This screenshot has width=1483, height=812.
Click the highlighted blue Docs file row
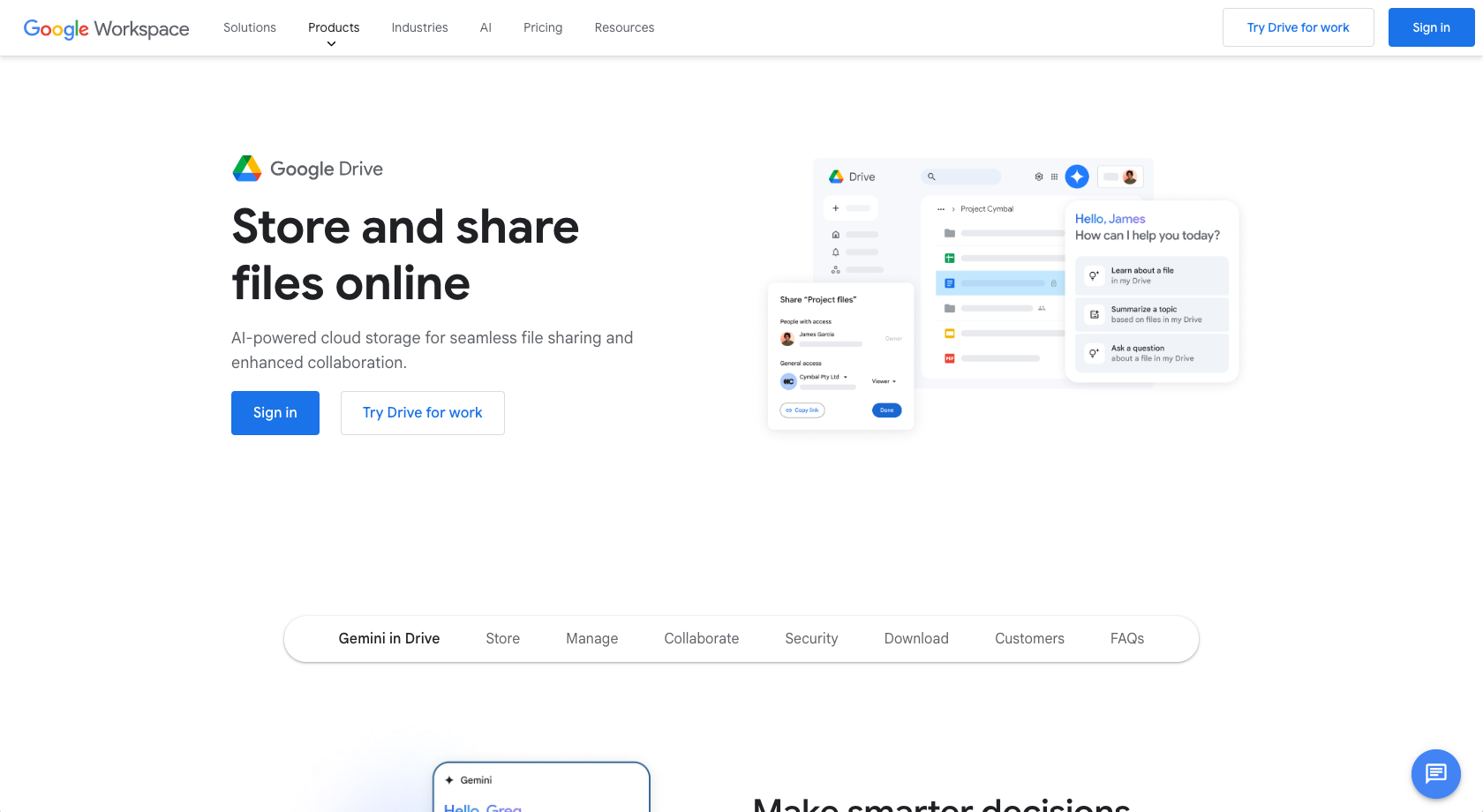point(1000,283)
